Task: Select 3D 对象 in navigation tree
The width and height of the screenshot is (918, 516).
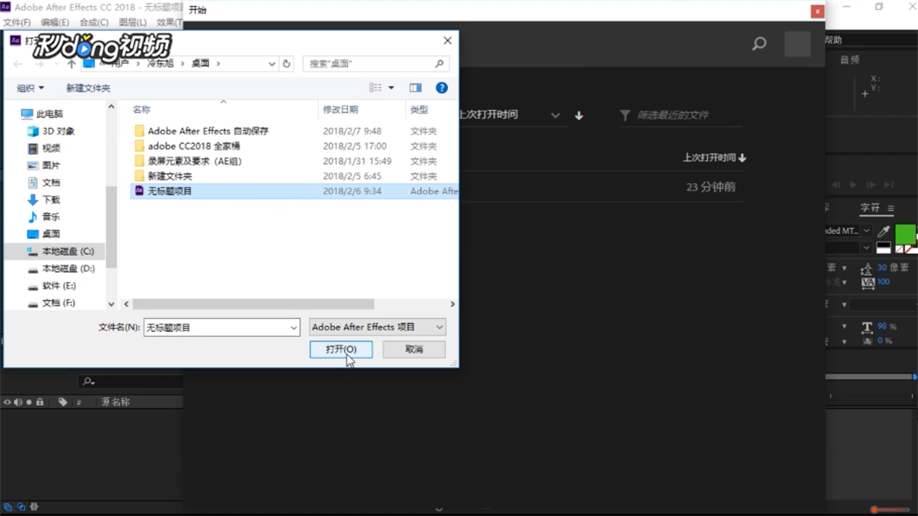Action: 52,131
